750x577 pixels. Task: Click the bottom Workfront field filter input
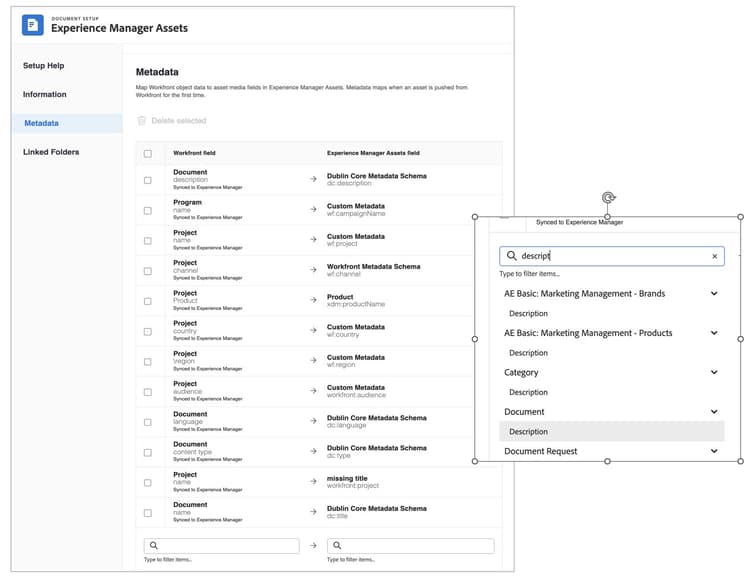coord(227,546)
